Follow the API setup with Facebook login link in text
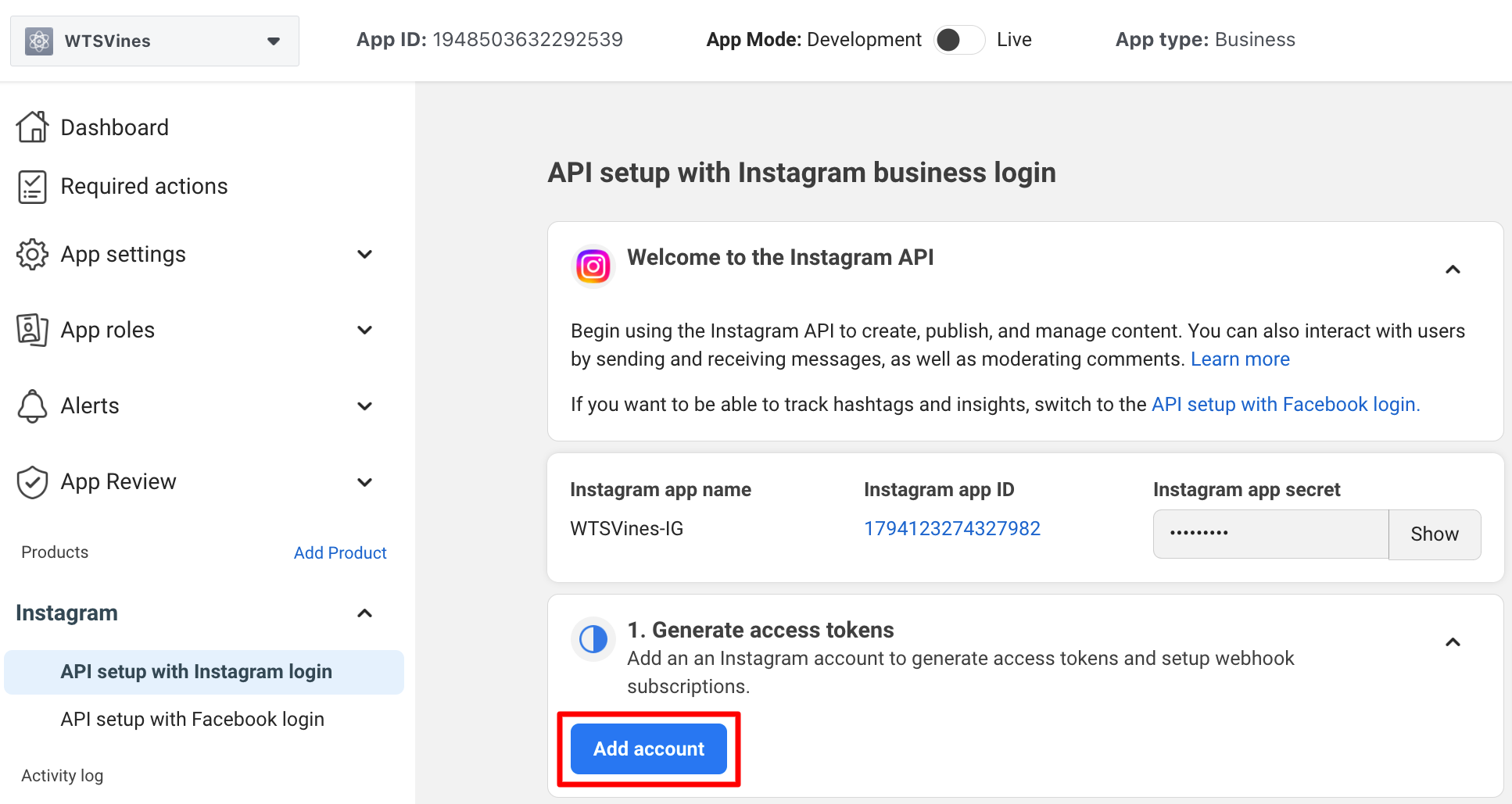 tap(1285, 405)
